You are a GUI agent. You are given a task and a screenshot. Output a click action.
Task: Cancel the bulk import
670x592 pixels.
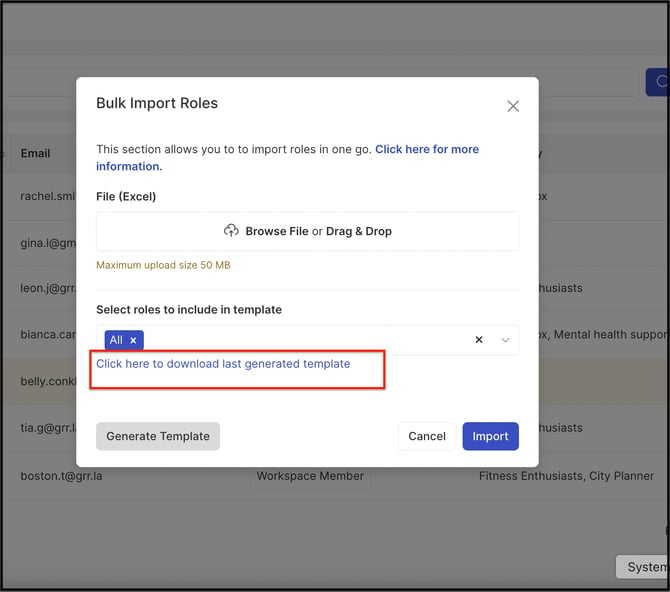tap(427, 436)
